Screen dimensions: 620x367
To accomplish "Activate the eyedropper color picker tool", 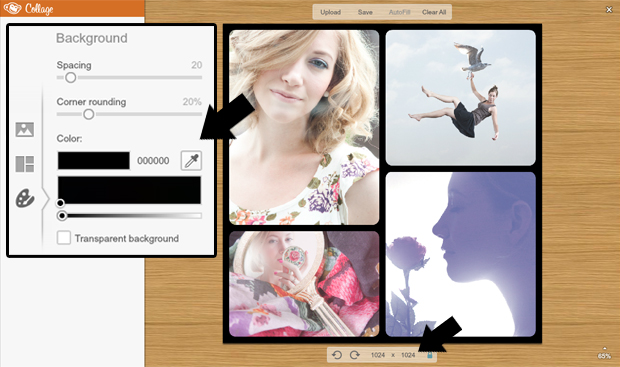I will [x=191, y=161].
